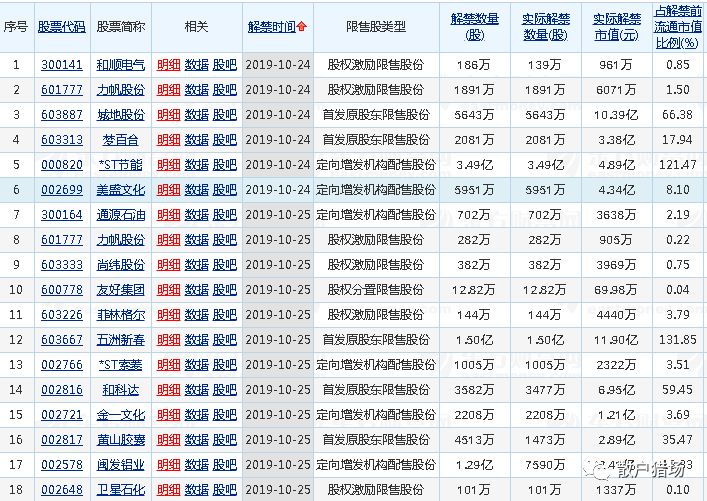Select 1337万 in 卫星石化 row

(616, 490)
